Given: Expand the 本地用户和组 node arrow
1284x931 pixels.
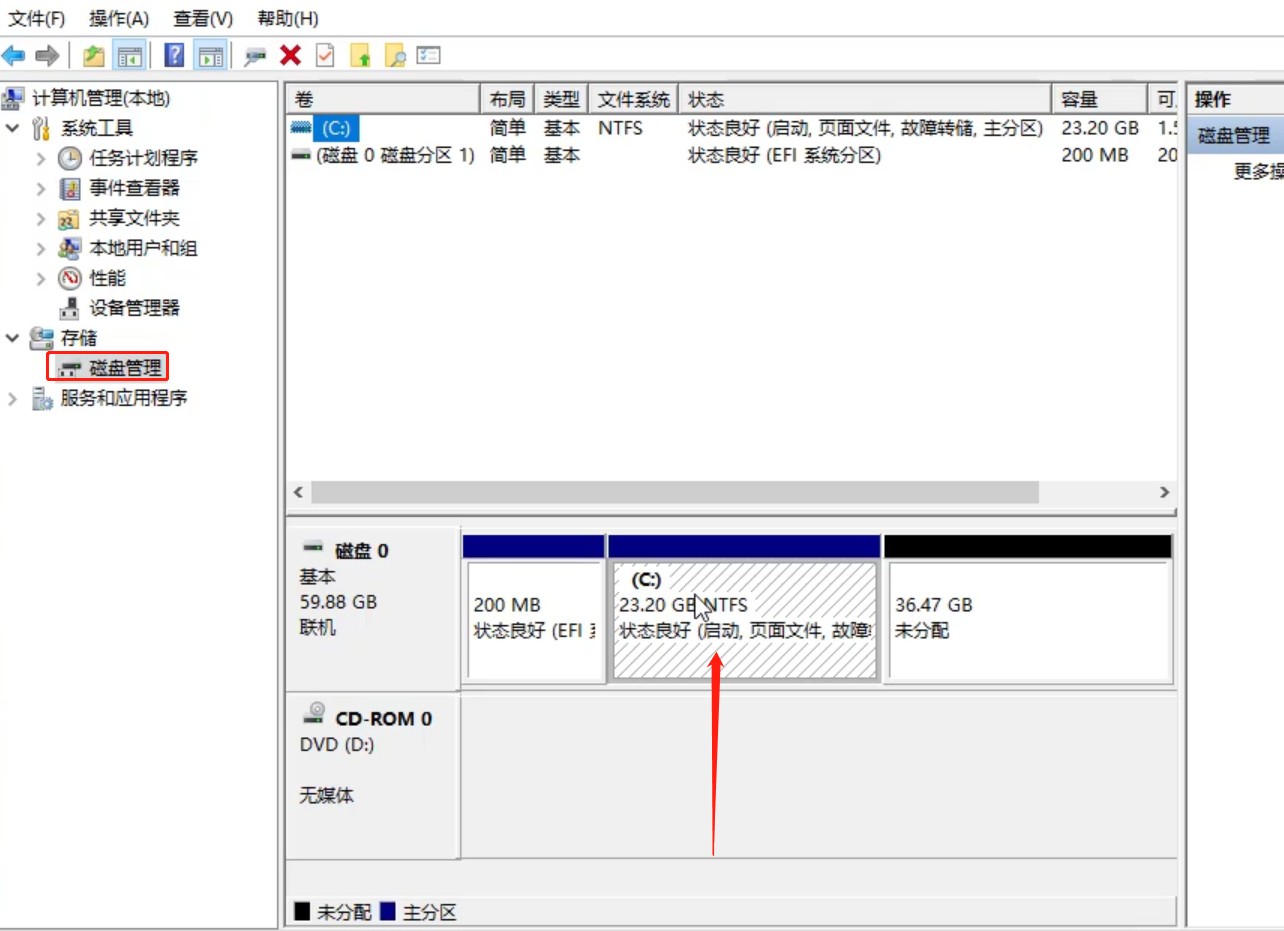Looking at the screenshot, I should coord(41,248).
